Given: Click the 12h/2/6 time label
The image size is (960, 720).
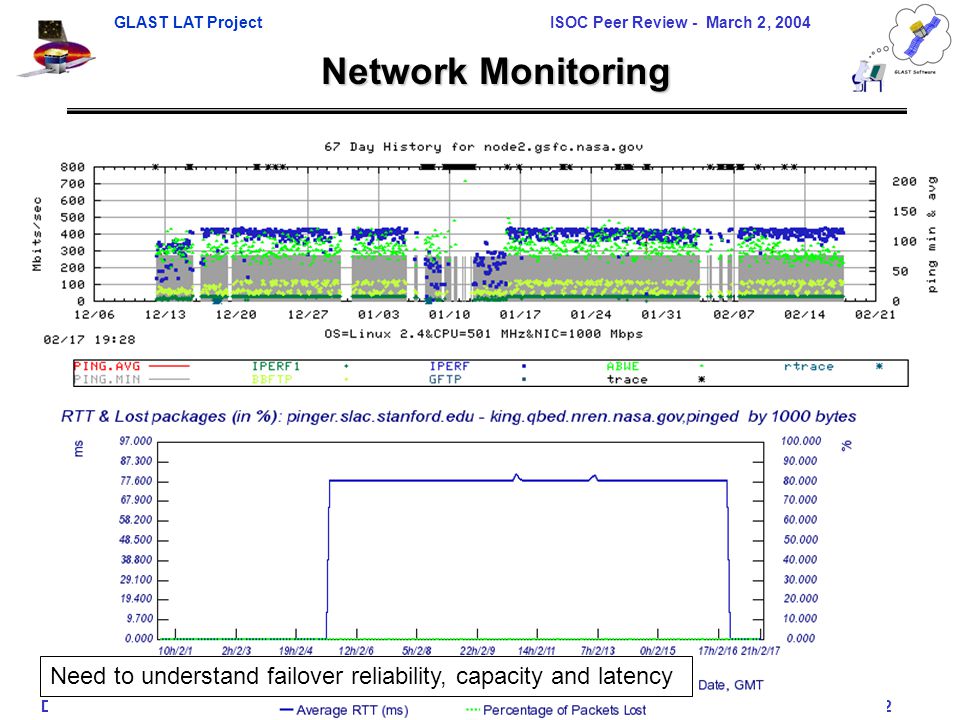Looking at the screenshot, I should 356,651.
